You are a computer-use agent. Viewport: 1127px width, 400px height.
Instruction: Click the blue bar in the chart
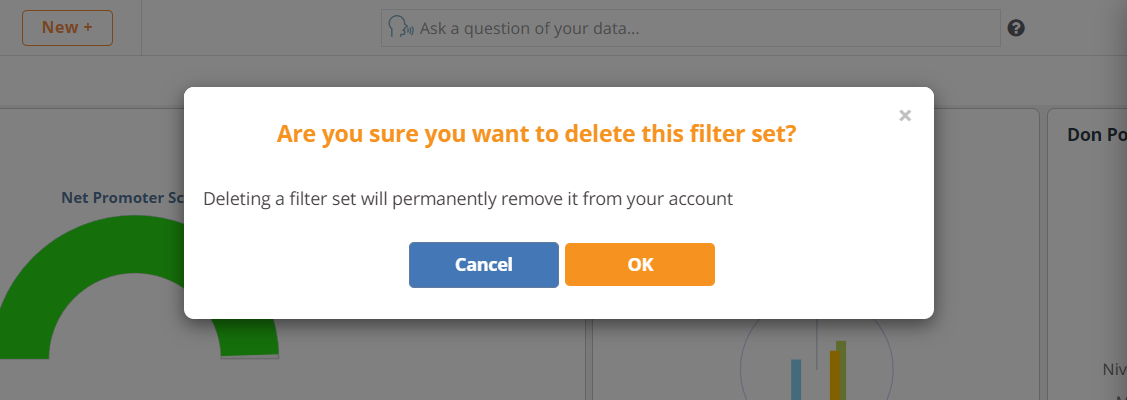(x=796, y=379)
